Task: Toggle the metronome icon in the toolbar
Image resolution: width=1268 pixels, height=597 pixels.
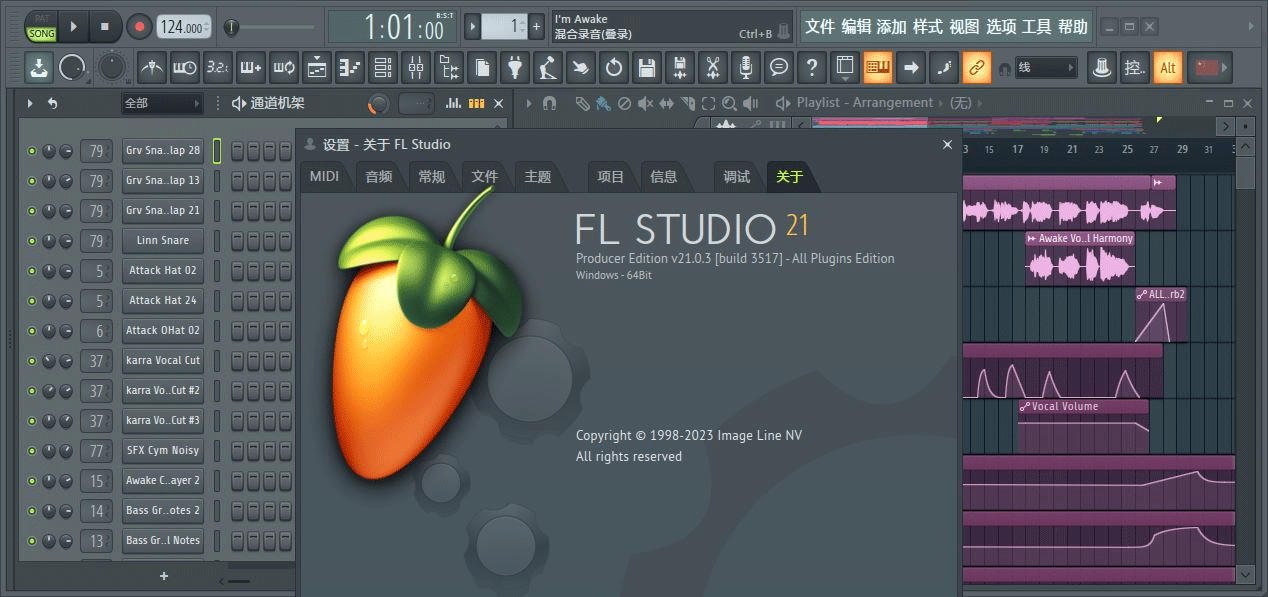Action: (152, 68)
